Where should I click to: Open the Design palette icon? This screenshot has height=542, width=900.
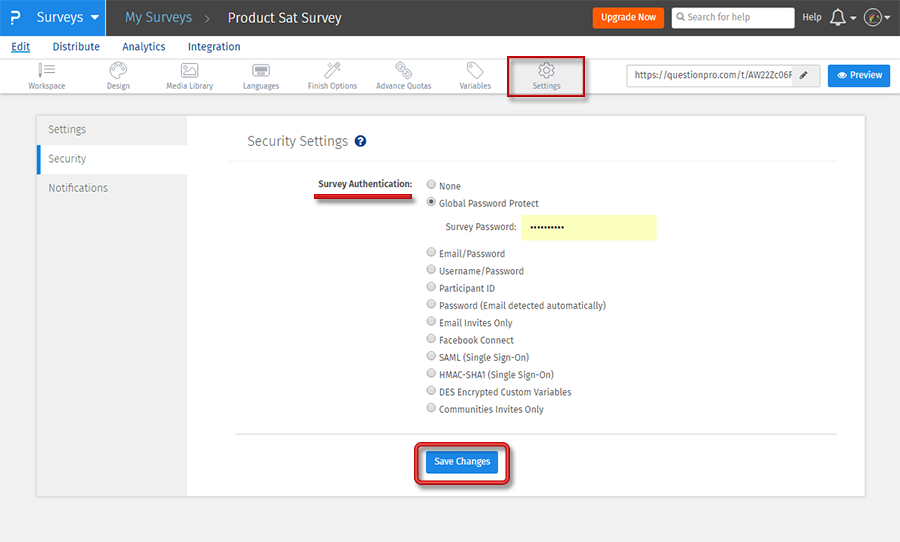[118, 70]
